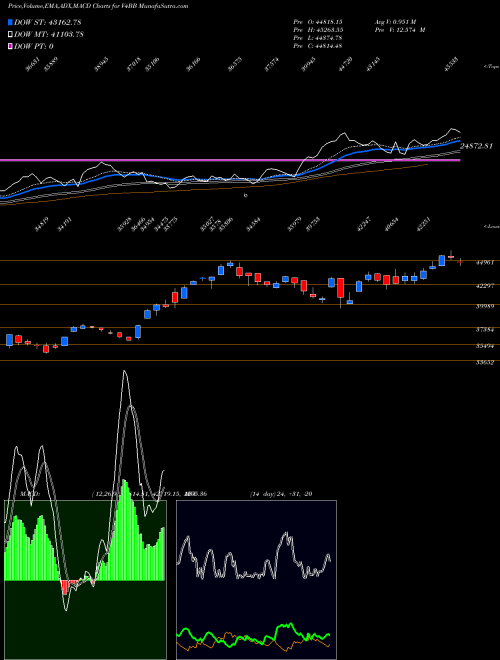Click the 44961 price axis label
The width and height of the screenshot is (500, 660).
(x=484, y=262)
